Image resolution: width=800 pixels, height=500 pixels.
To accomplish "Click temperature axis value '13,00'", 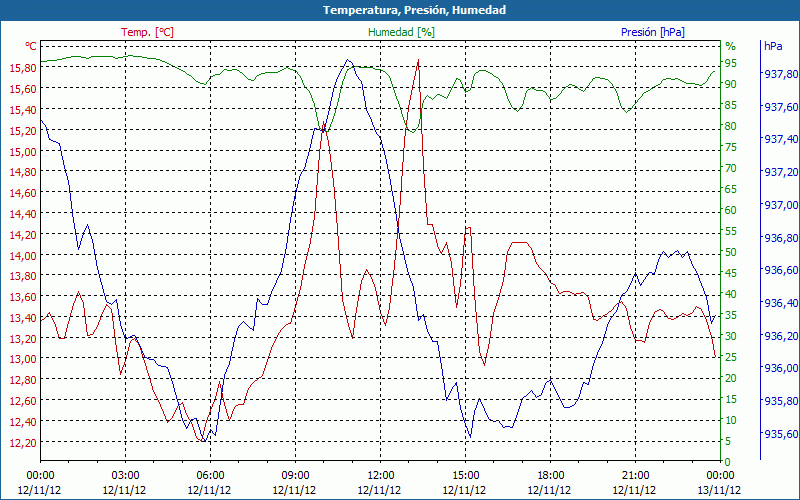I will (23, 359).
